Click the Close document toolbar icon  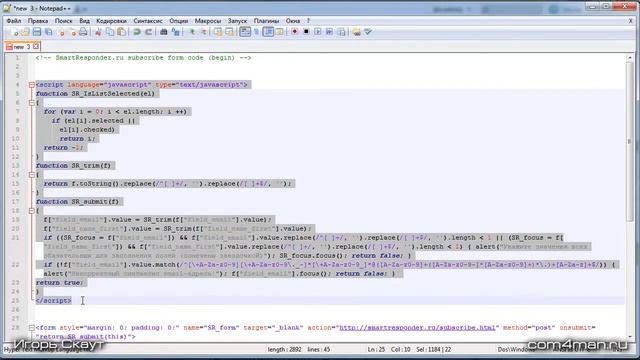pyautogui.click(x=61, y=32)
